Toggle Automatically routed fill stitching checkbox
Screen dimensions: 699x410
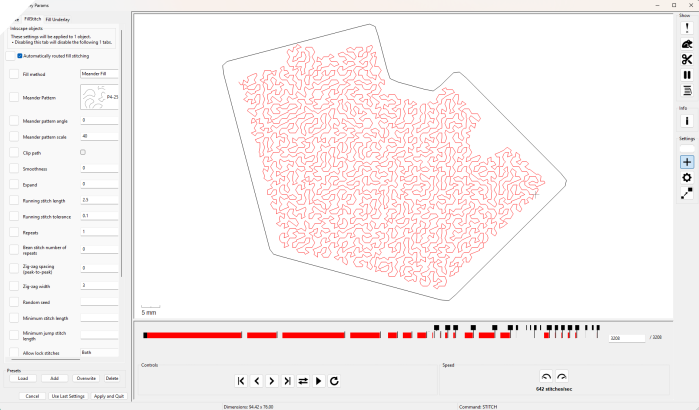20,56
